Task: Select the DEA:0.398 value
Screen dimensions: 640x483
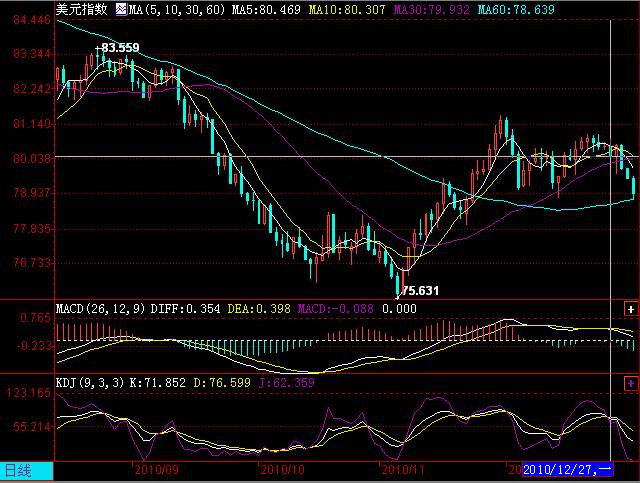Action: (259, 309)
